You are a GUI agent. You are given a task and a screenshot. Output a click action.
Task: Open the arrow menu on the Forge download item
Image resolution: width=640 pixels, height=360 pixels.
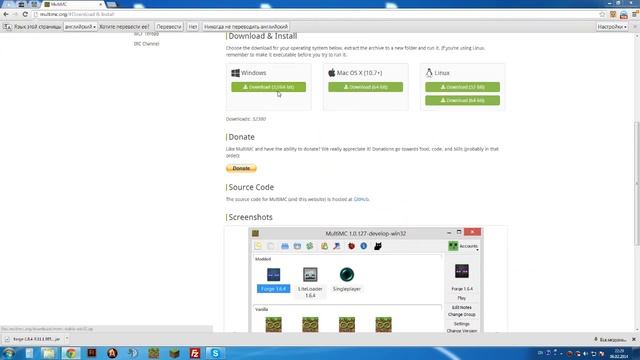coord(67,339)
